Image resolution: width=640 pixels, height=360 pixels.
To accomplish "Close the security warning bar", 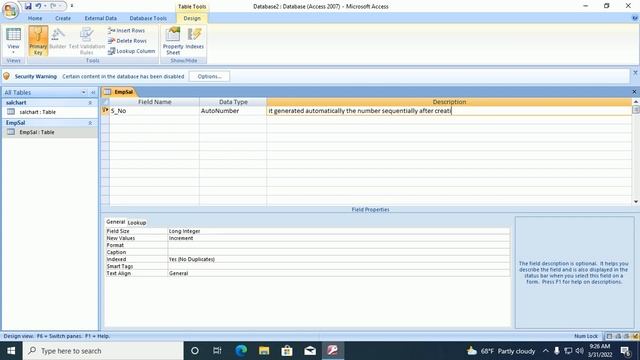I will point(635,73).
